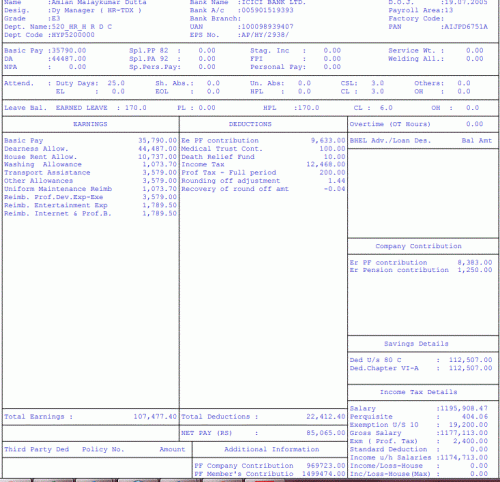
Task: Select the UAN number '100098939407'
Action: (267, 27)
